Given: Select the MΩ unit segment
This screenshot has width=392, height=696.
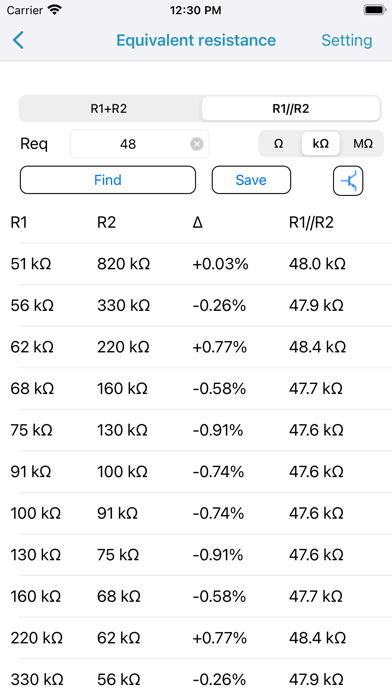Looking at the screenshot, I should (x=363, y=144).
